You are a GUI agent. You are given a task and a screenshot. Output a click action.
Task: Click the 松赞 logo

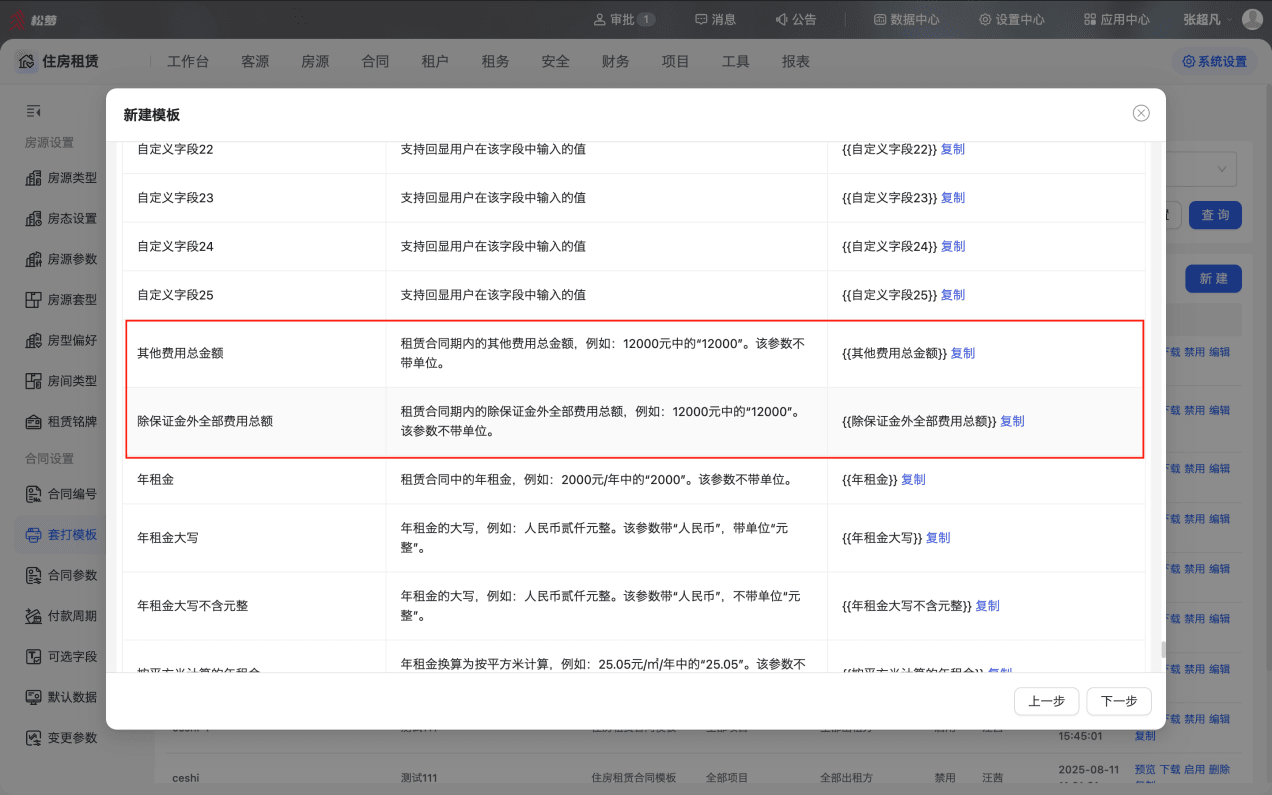coord(33,19)
